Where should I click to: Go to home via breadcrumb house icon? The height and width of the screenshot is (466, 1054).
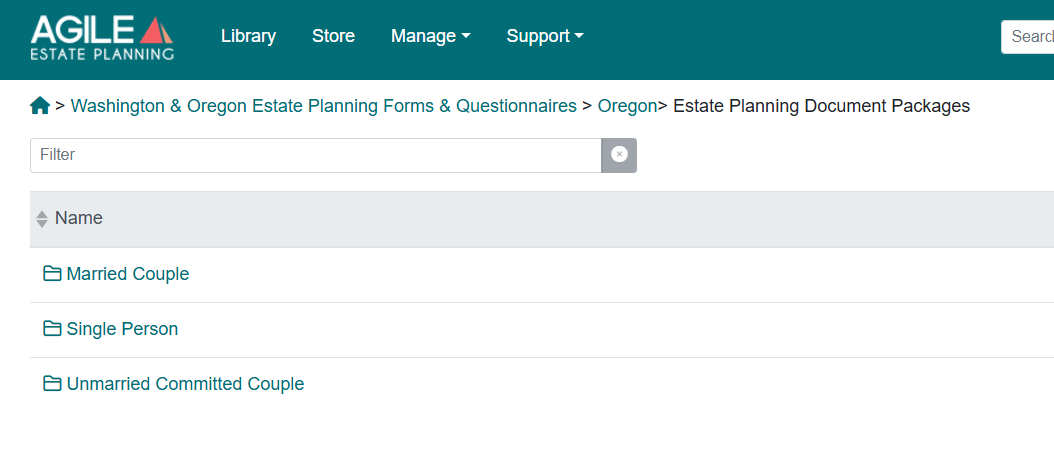click(40, 106)
